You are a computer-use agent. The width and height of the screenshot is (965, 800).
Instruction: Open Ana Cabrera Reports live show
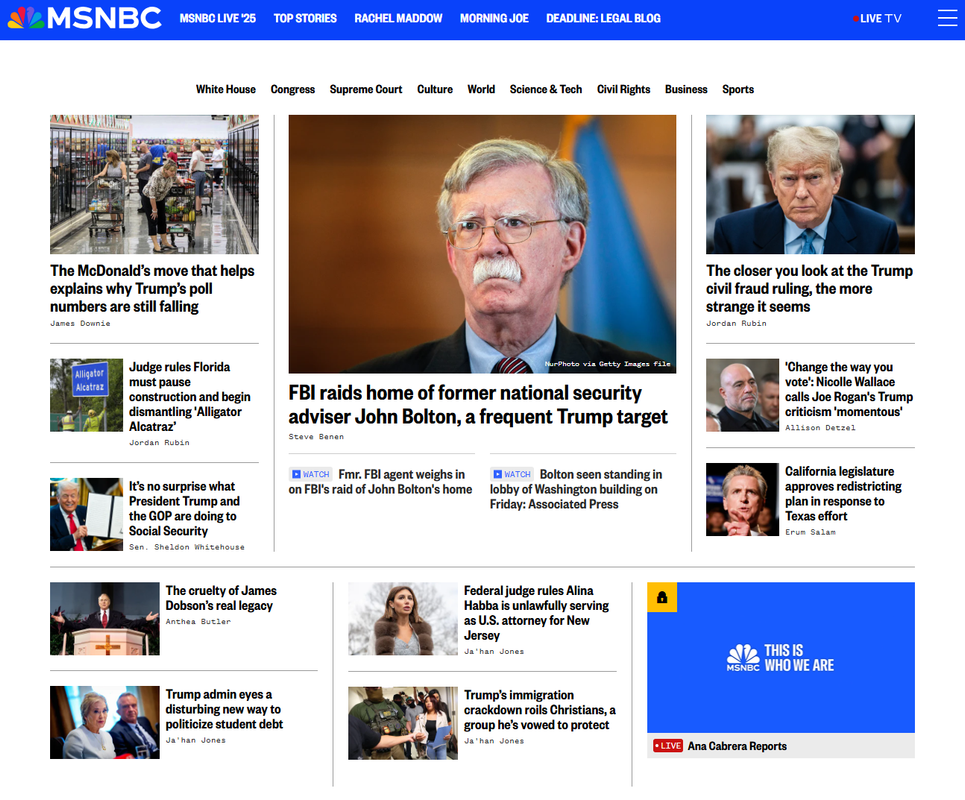pyautogui.click(x=737, y=746)
